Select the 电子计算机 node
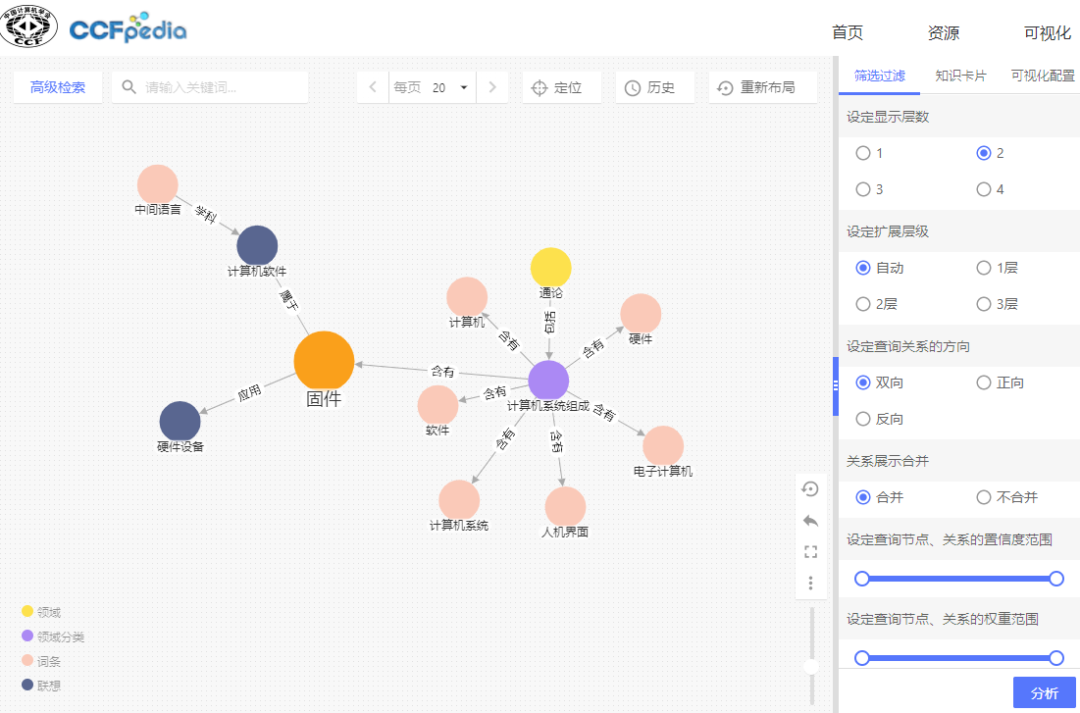 click(663, 446)
